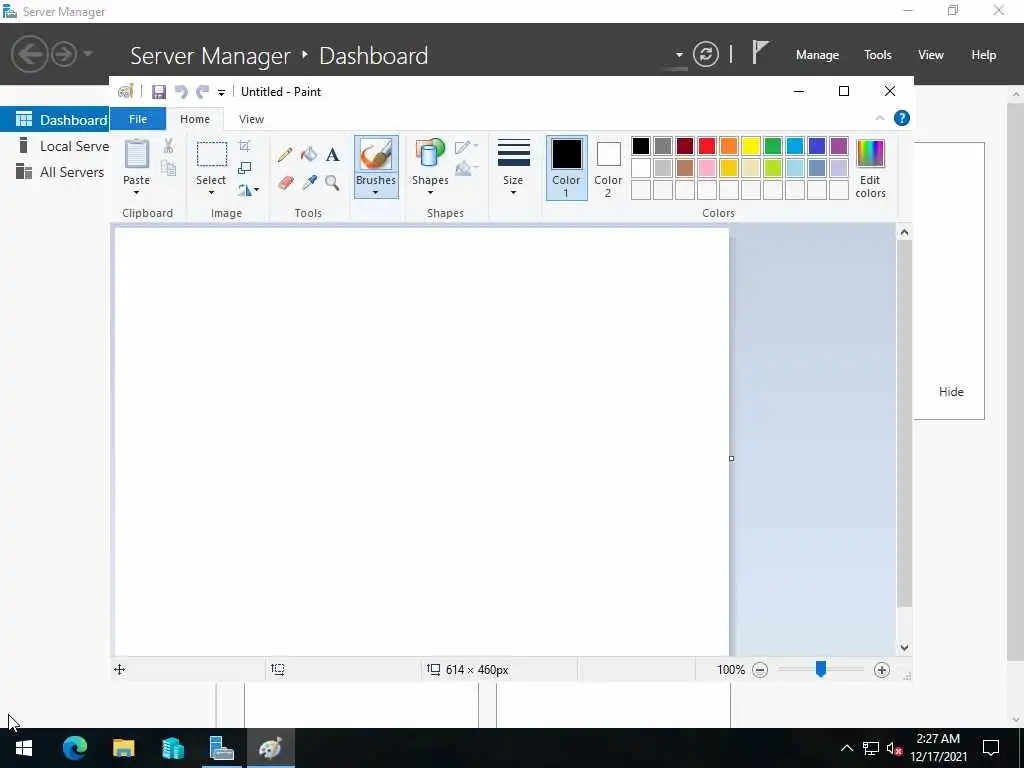Click the Cut scissors icon

(x=168, y=146)
